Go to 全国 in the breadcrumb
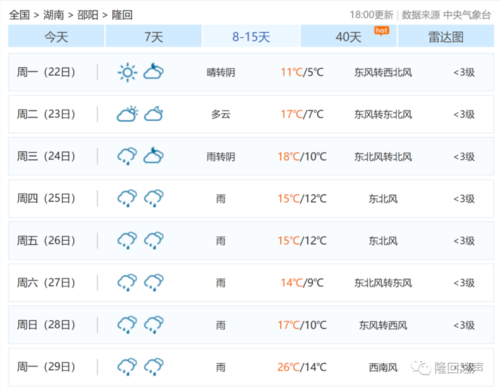Screen dimensions: 500x390 click(x=19, y=15)
